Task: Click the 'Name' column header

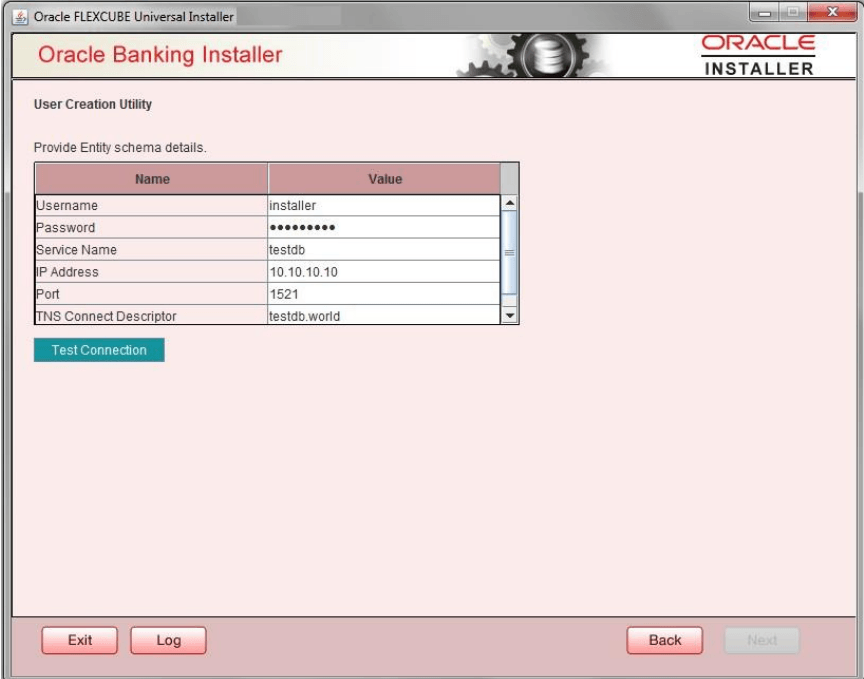Action: click(x=152, y=179)
